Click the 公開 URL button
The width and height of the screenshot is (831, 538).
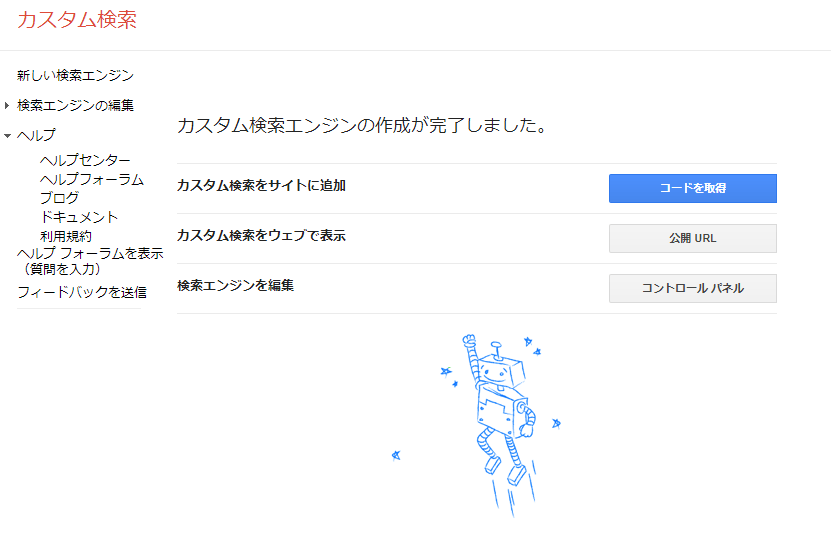coord(693,239)
